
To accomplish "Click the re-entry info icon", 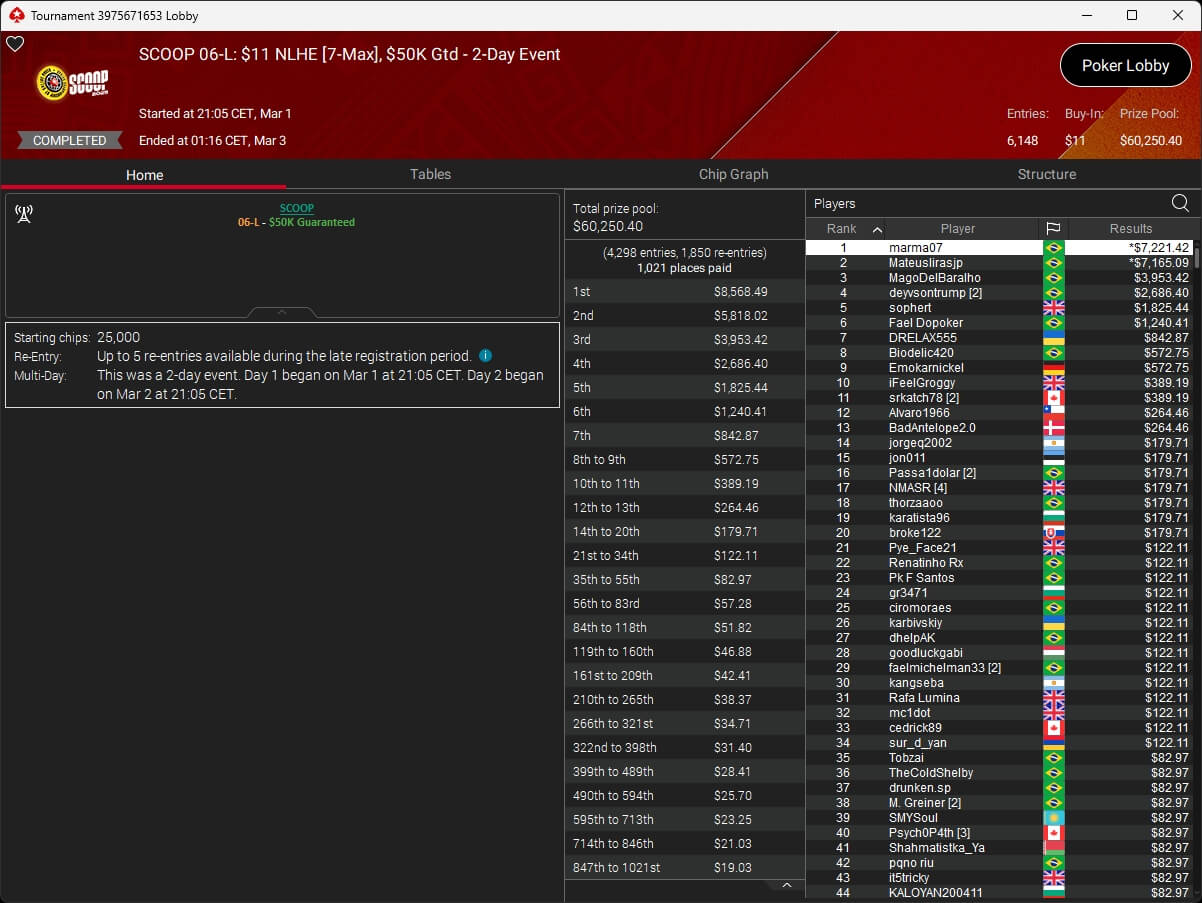I will (485, 356).
